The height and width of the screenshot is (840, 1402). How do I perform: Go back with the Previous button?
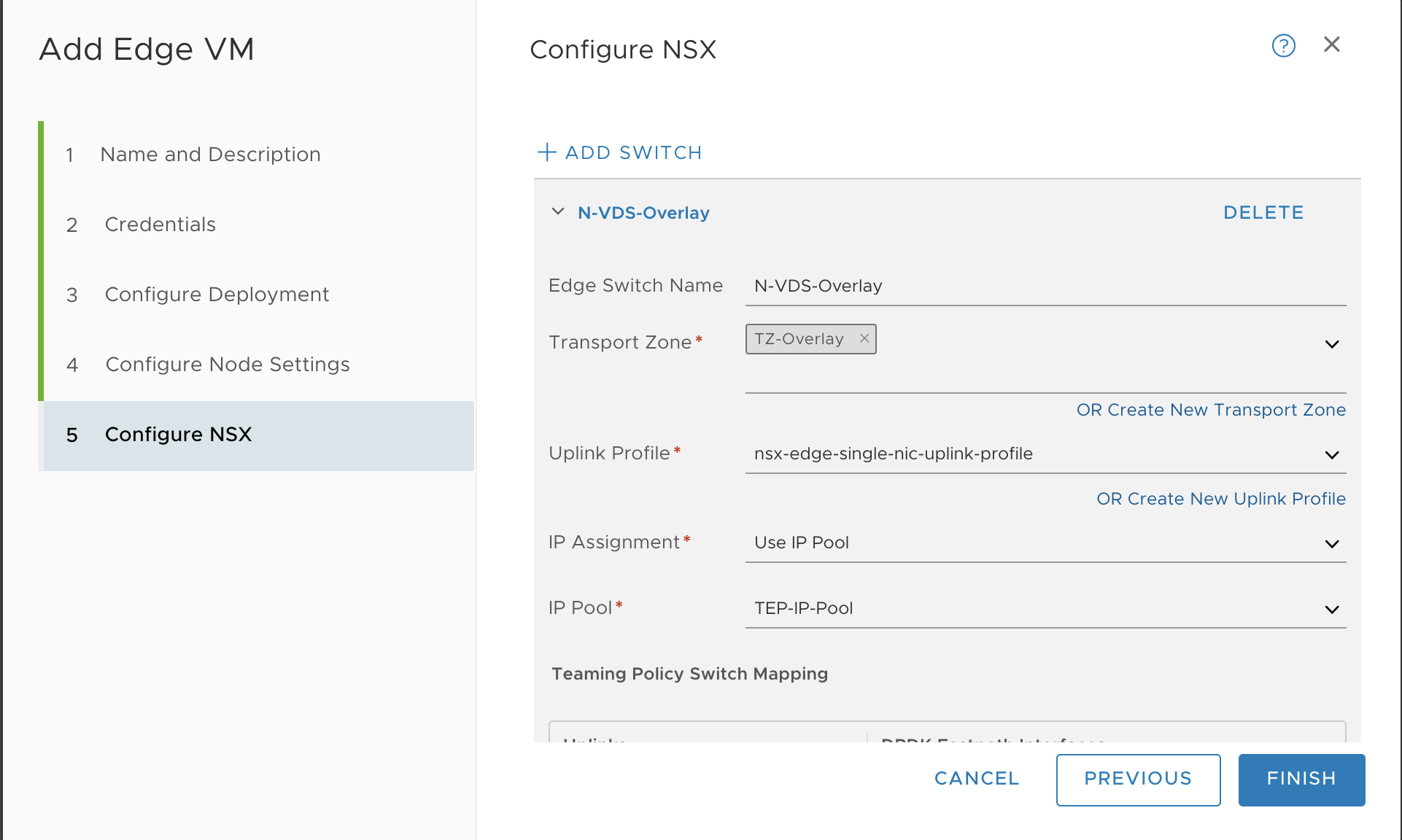coord(1138,779)
